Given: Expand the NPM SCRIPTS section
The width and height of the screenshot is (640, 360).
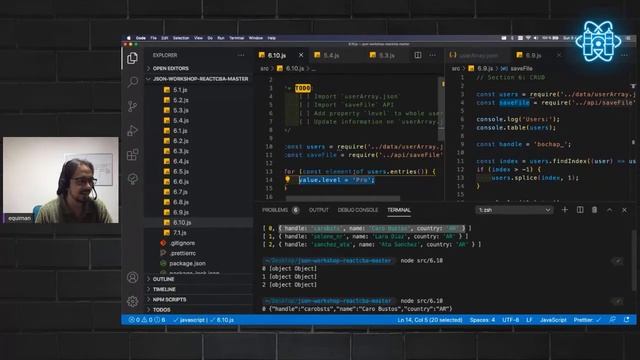Looking at the screenshot, I should (x=169, y=300).
